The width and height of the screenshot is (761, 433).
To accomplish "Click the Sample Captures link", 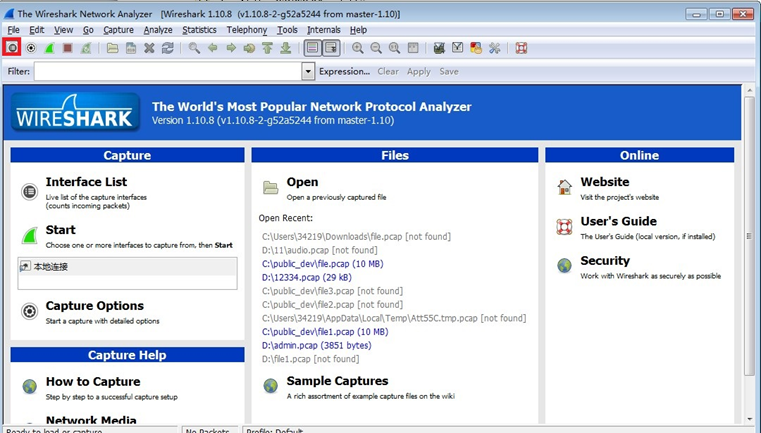I will (337, 381).
